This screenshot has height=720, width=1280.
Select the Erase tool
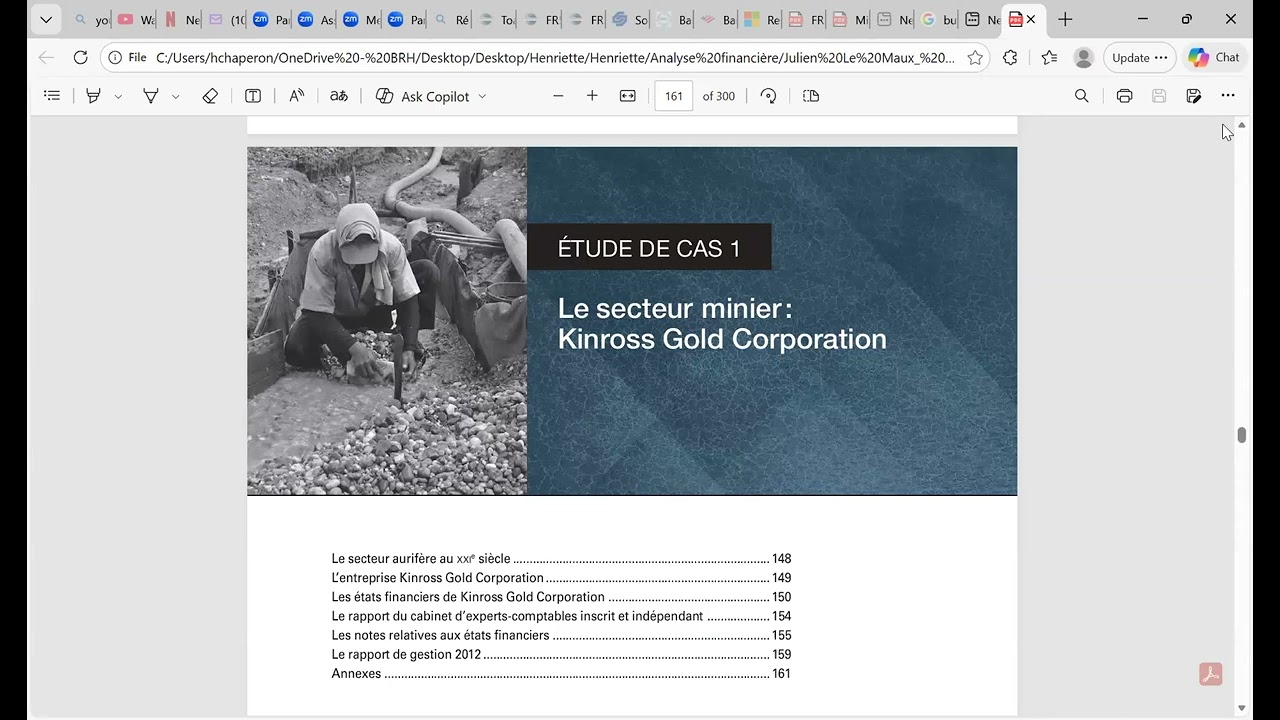click(x=210, y=96)
